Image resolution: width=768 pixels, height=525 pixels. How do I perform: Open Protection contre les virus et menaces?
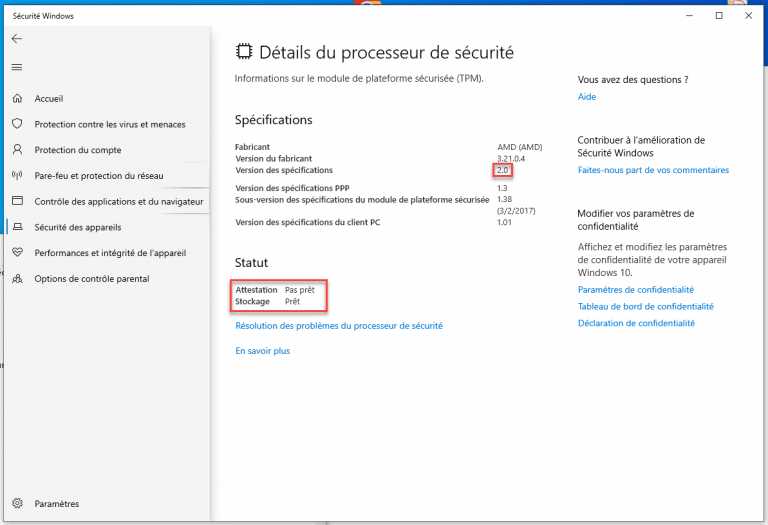click(x=110, y=124)
